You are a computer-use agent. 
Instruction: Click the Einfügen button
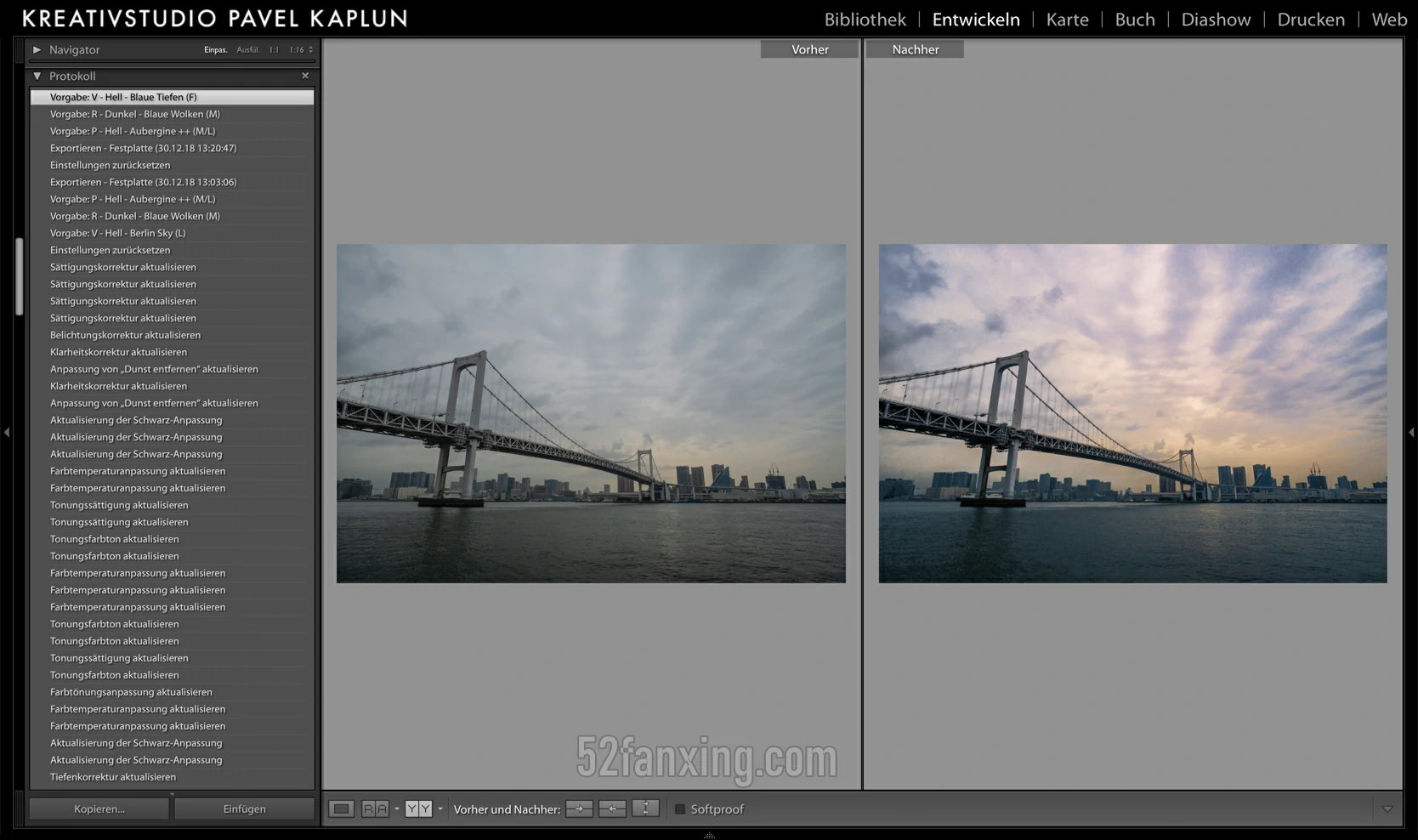coord(245,809)
